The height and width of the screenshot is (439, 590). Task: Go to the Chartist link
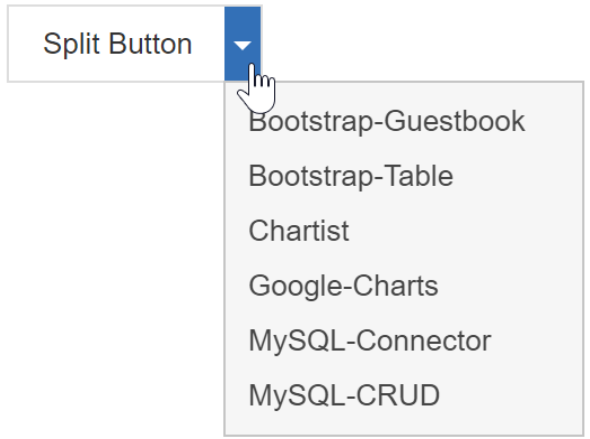(x=299, y=231)
